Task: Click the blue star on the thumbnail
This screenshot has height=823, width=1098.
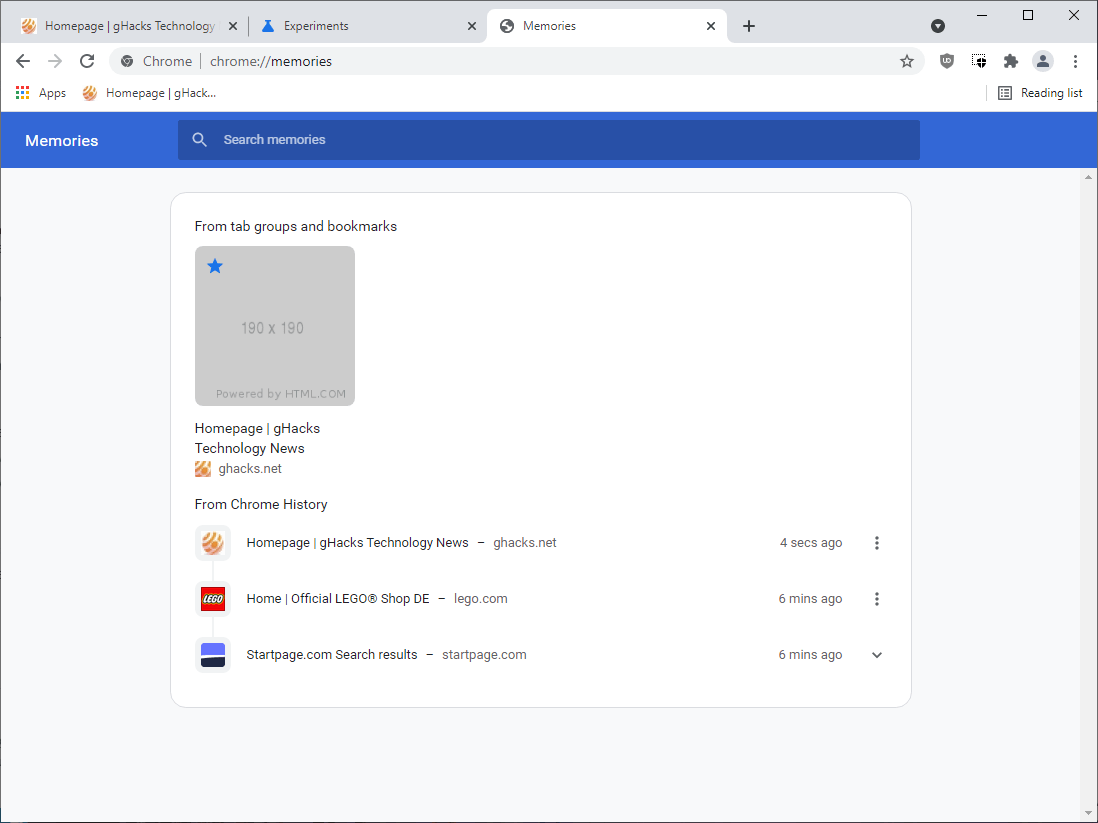Action: (215, 266)
